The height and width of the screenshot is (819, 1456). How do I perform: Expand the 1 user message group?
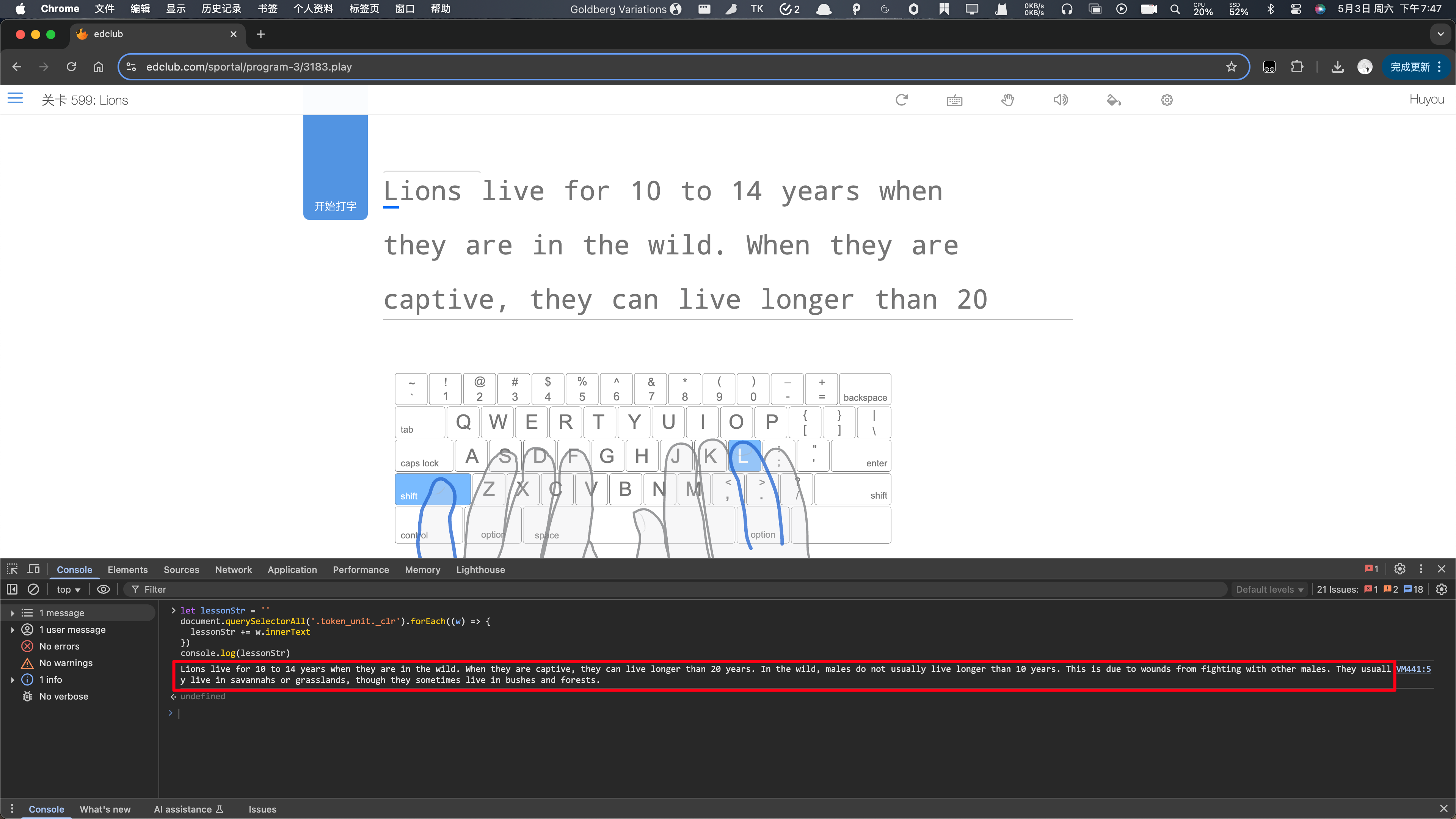[13, 630]
